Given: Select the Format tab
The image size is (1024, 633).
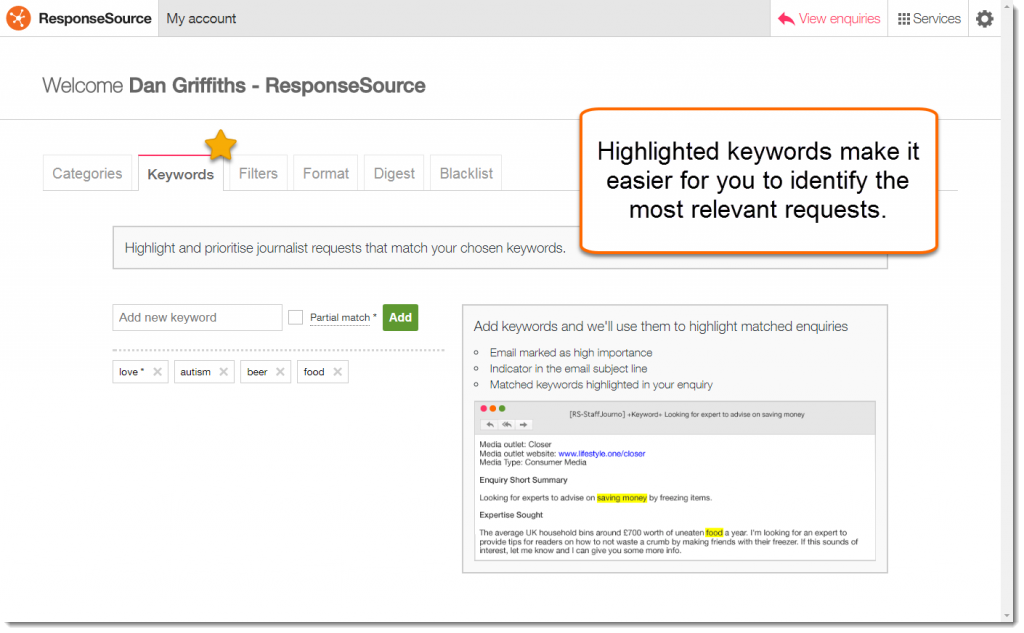Looking at the screenshot, I should pos(325,172).
